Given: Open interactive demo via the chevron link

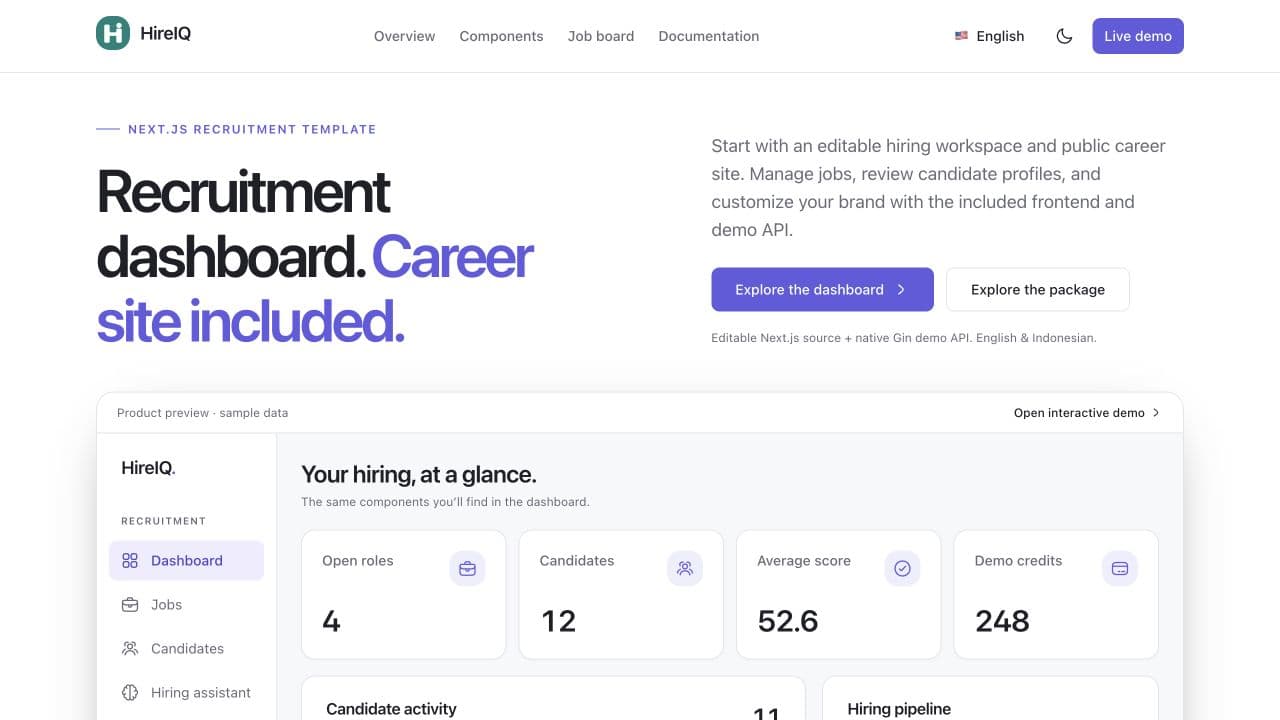Looking at the screenshot, I should click(1087, 412).
